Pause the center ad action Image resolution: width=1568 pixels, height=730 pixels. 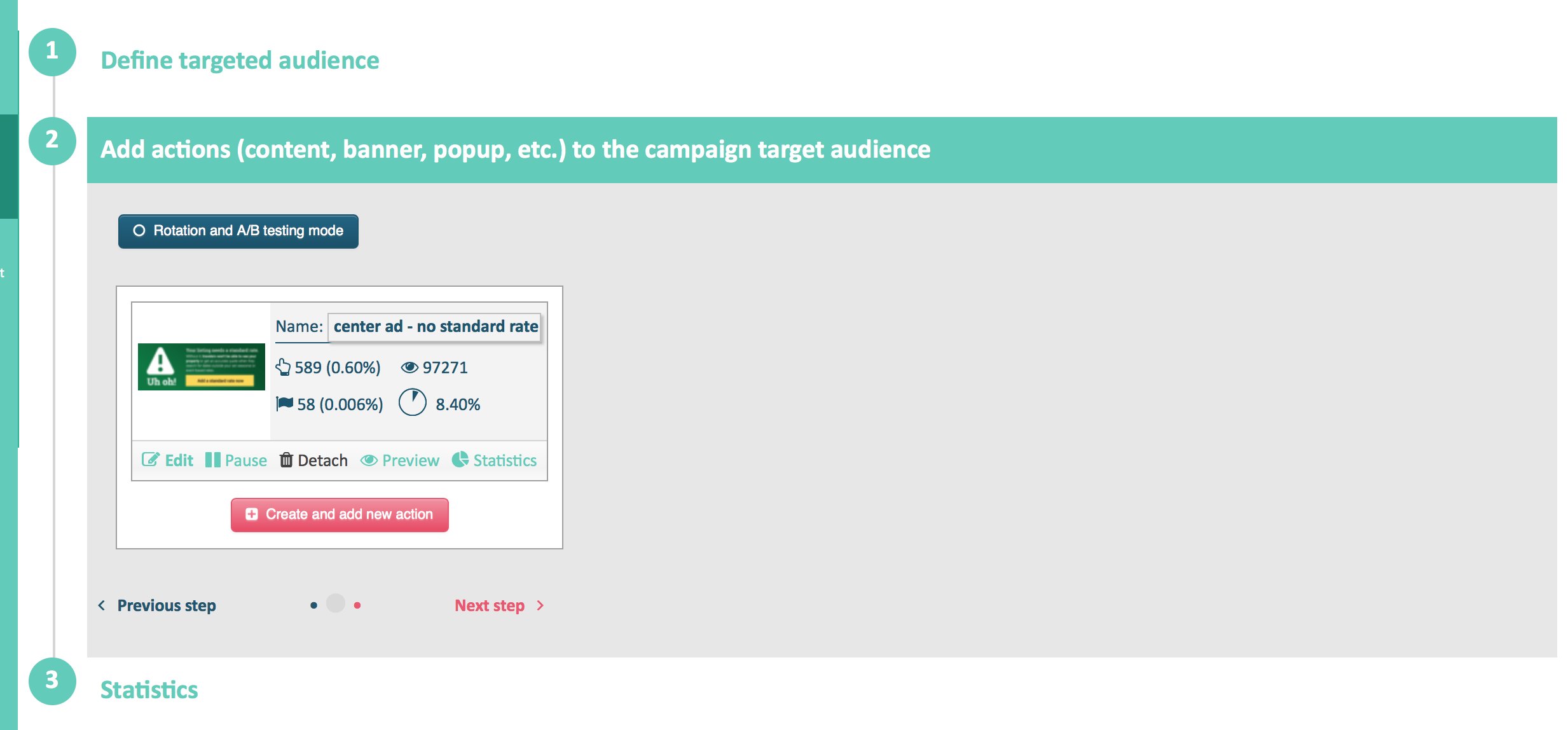[236, 460]
